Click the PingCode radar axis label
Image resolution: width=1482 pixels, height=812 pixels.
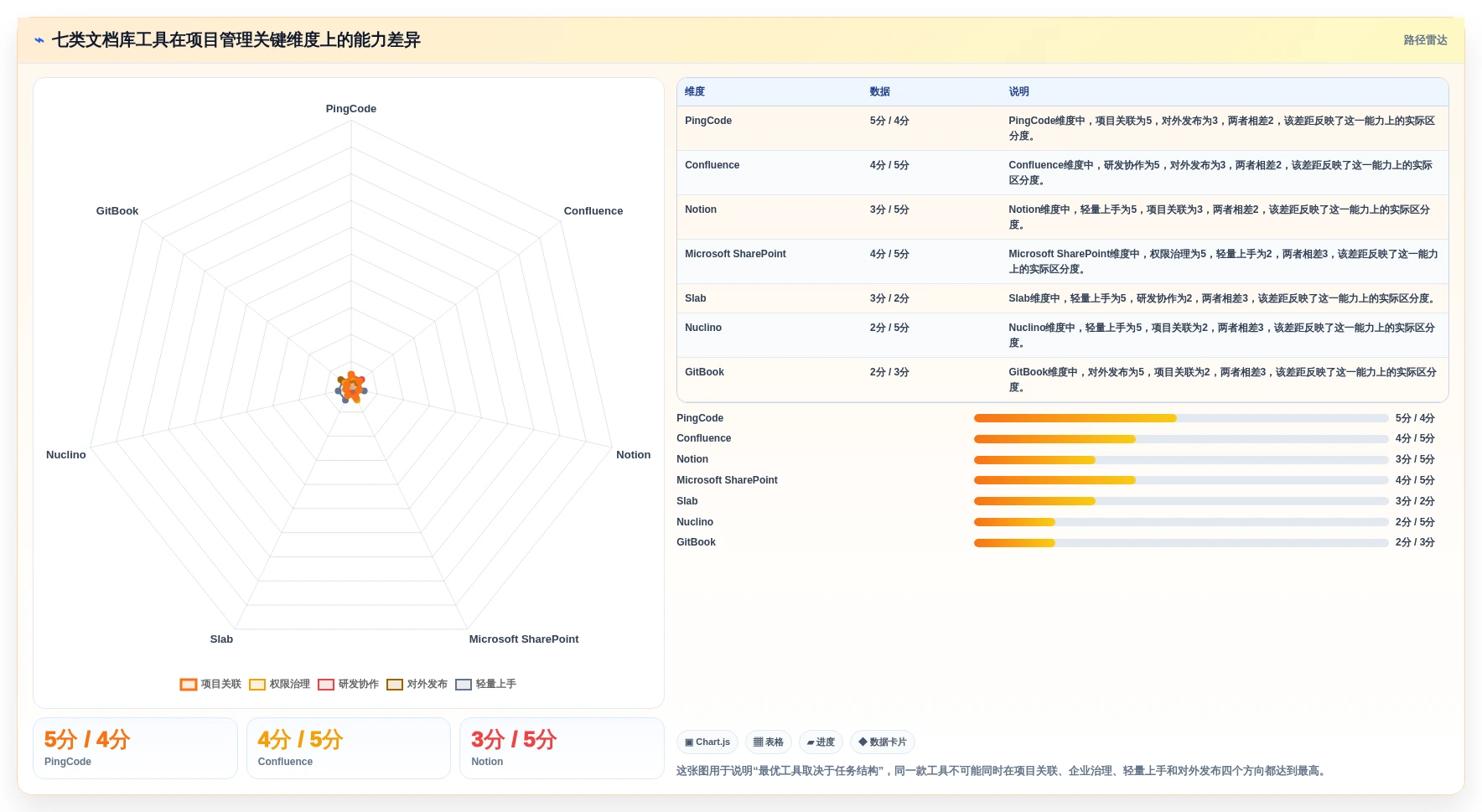[351, 109]
